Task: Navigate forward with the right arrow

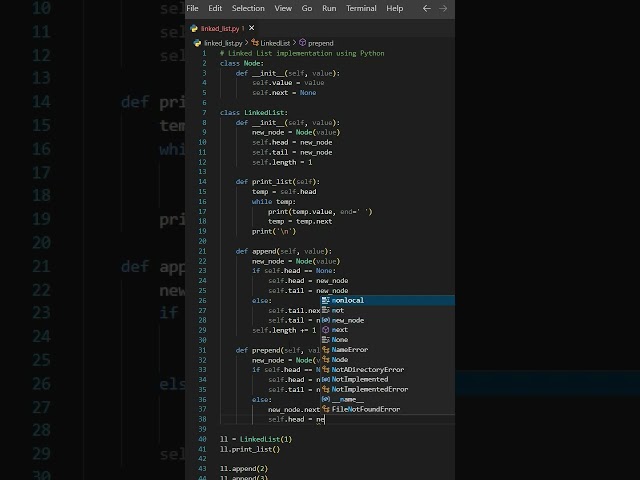Action: pyautogui.click(x=443, y=8)
